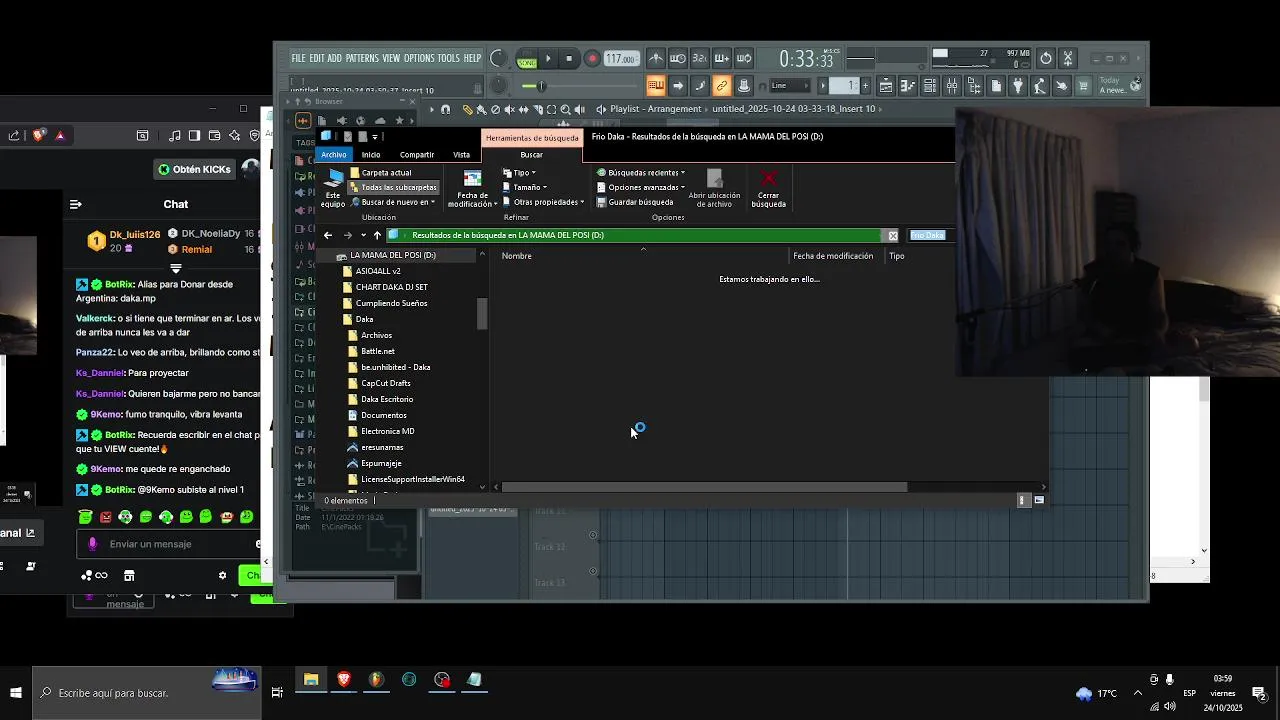Toggle the metronome icon in FL Studio
The width and height of the screenshot is (1280, 720).
656,58
